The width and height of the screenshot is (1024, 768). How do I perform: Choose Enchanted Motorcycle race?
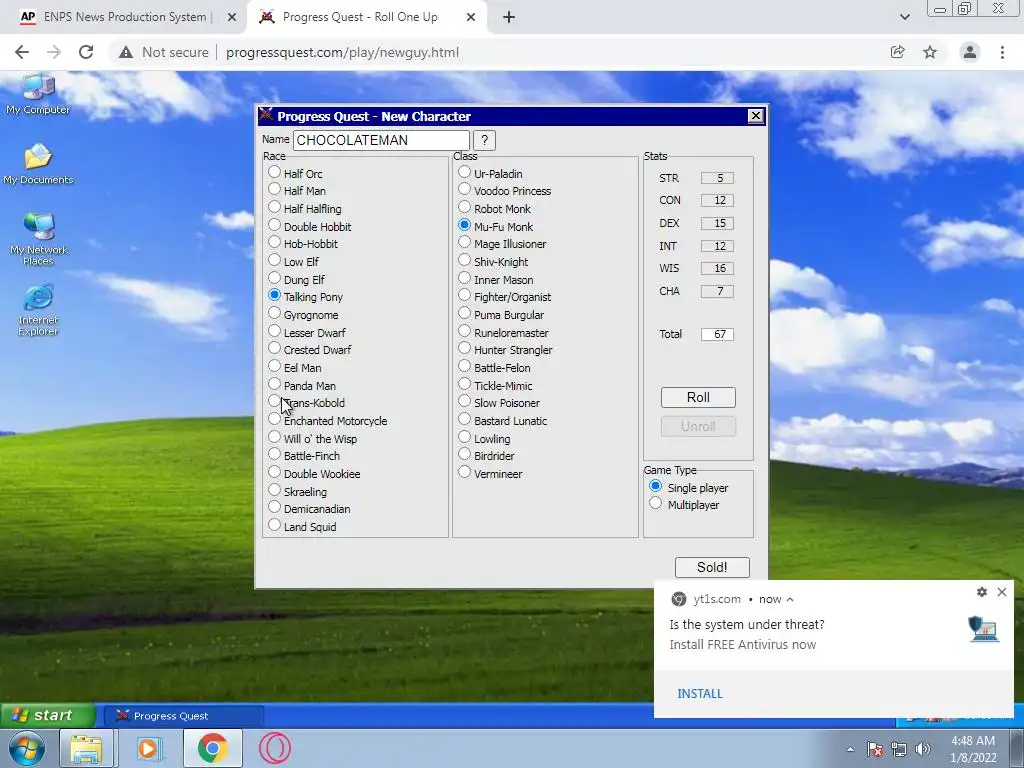[274, 419]
